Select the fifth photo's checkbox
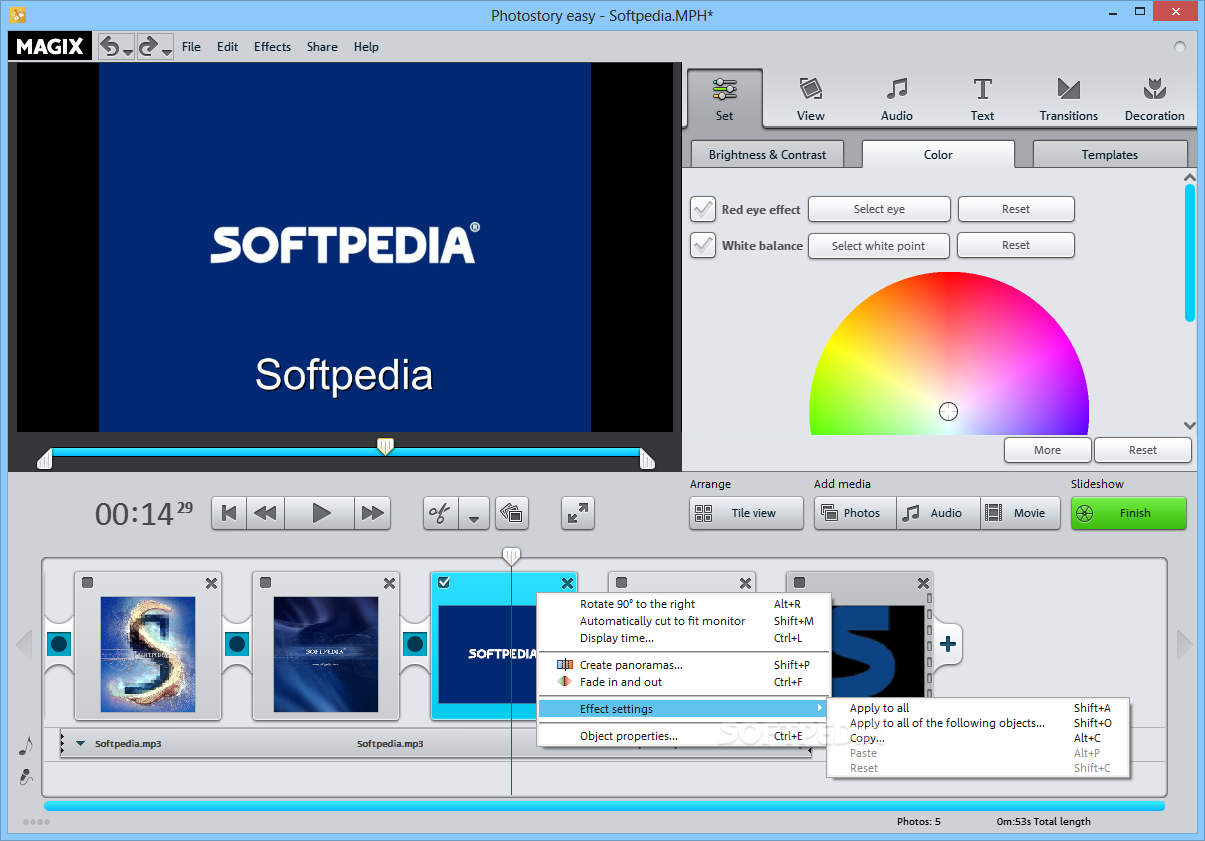The width and height of the screenshot is (1205, 841). [x=800, y=583]
